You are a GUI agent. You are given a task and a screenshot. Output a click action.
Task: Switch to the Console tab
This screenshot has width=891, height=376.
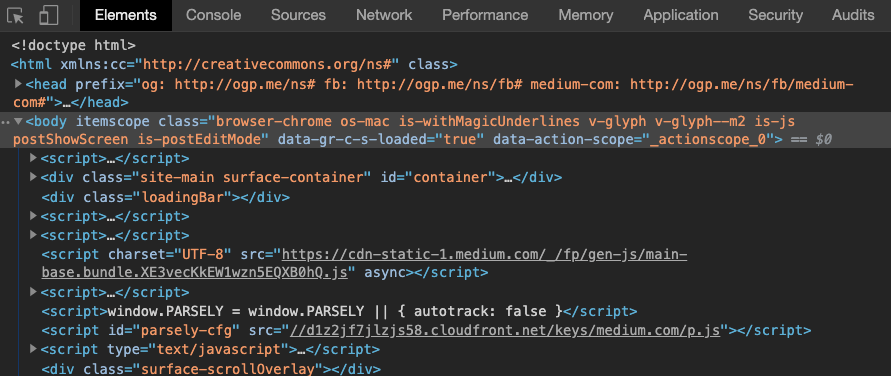pos(214,15)
